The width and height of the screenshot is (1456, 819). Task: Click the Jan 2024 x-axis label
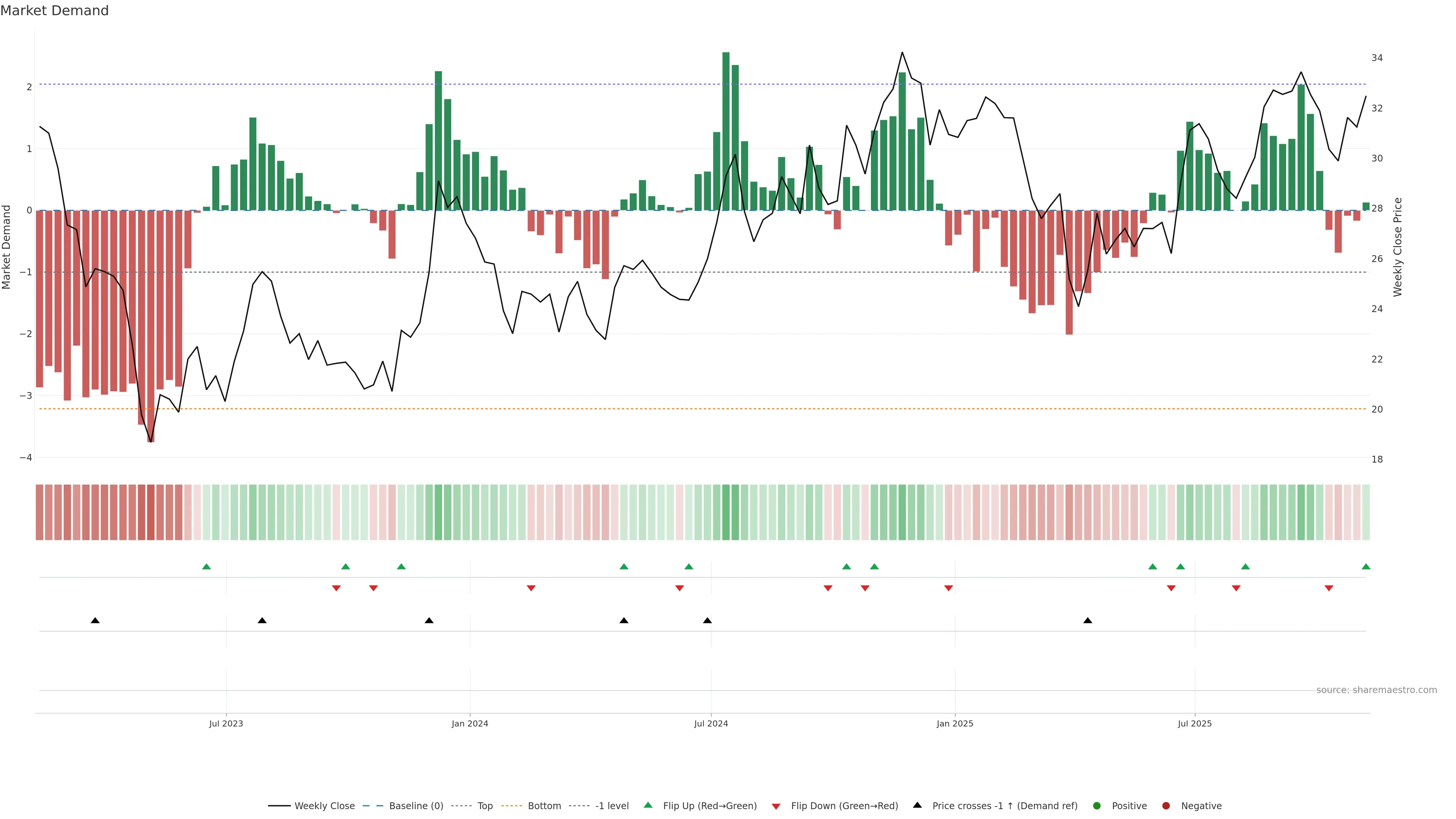470,723
